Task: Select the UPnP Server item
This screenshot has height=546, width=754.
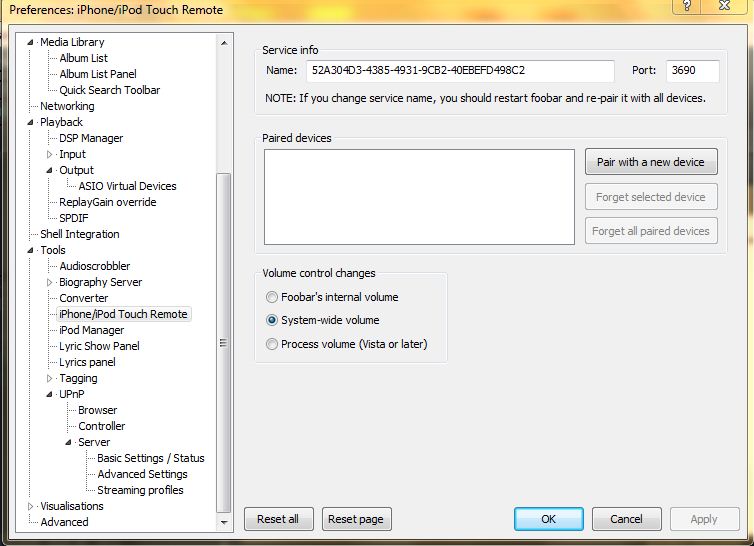Action: click(94, 443)
